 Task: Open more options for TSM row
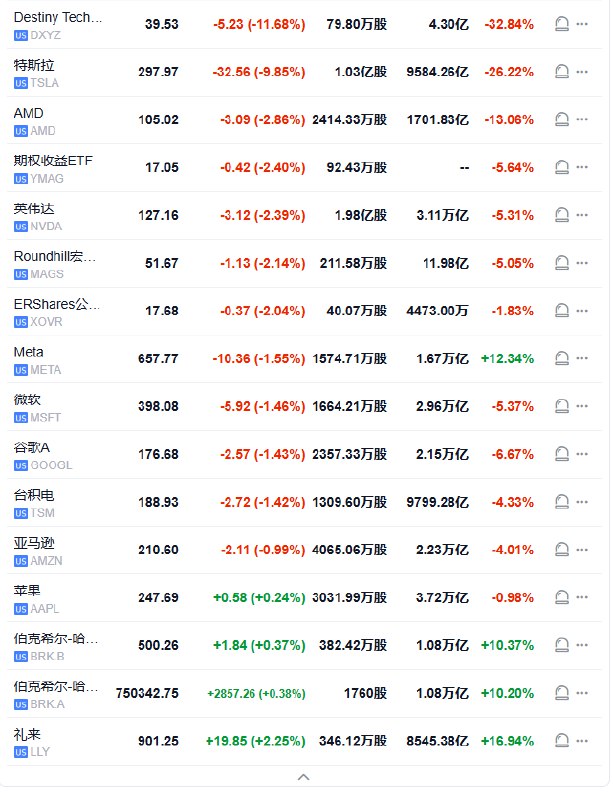click(x=582, y=502)
